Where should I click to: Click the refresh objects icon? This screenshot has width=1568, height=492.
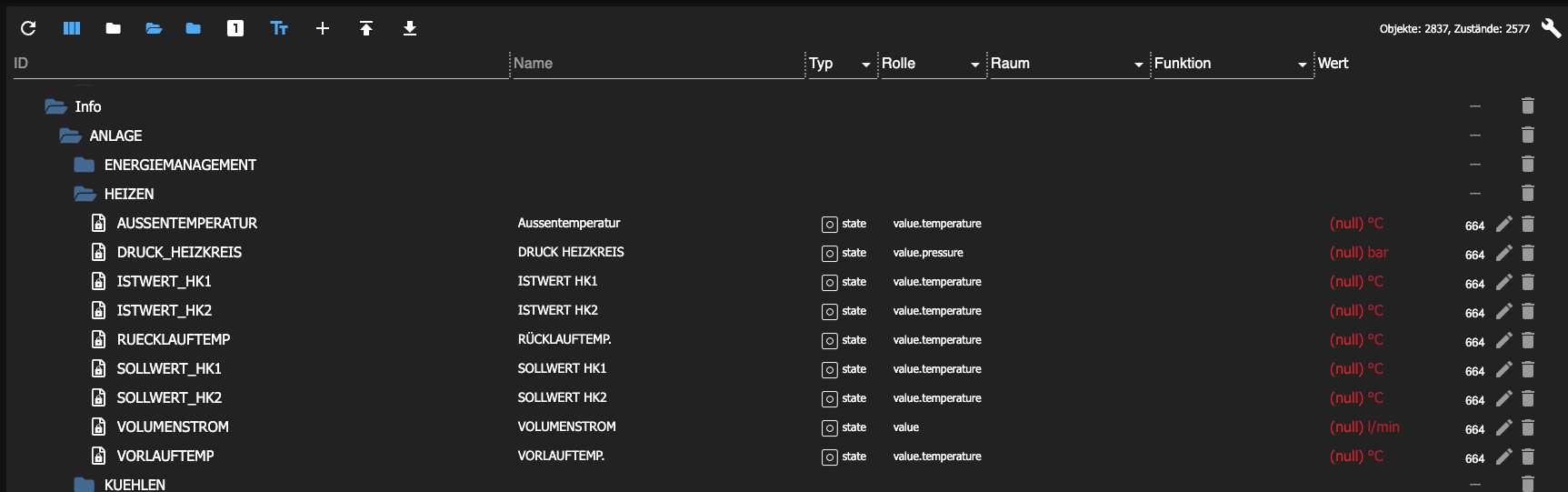(28, 28)
